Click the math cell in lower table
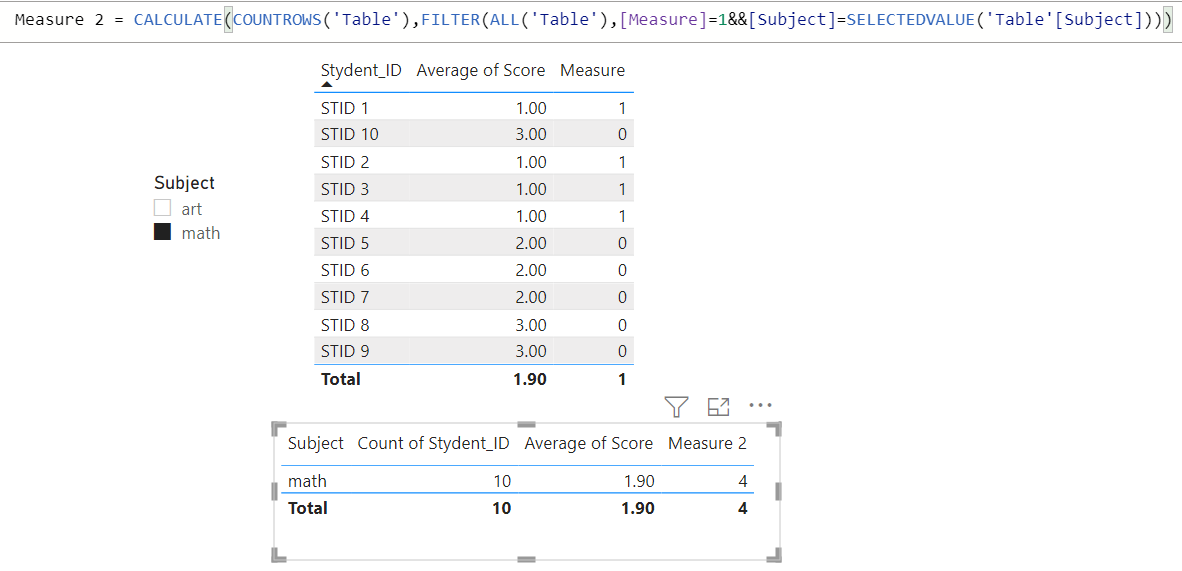This screenshot has height=571, width=1182. (308, 481)
